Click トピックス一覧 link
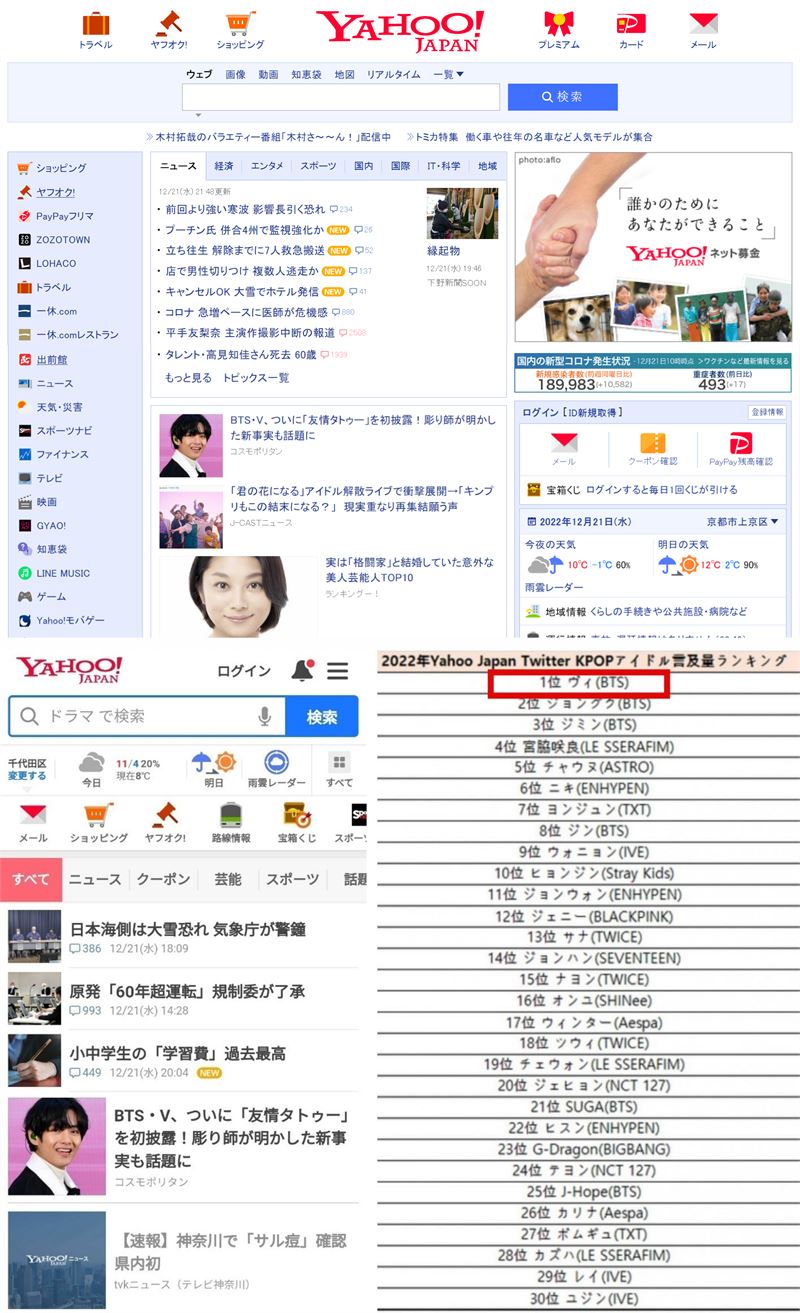Image resolution: width=800 pixels, height=1313 pixels. tap(256, 377)
